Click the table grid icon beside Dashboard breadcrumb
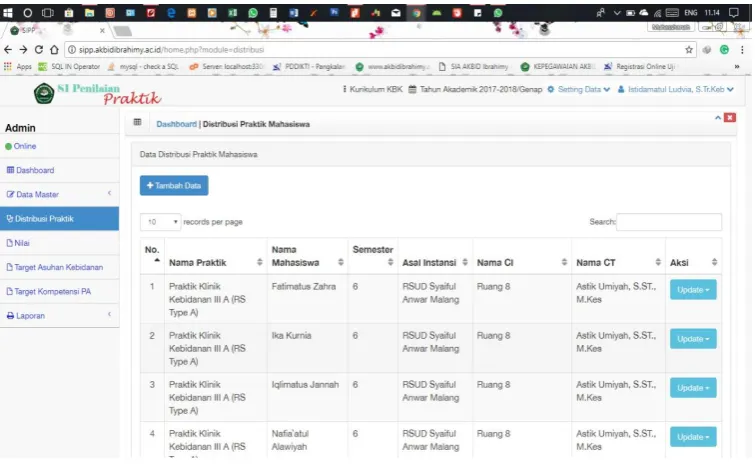Image resolution: width=755 pixels, height=466 pixels. (x=137, y=122)
